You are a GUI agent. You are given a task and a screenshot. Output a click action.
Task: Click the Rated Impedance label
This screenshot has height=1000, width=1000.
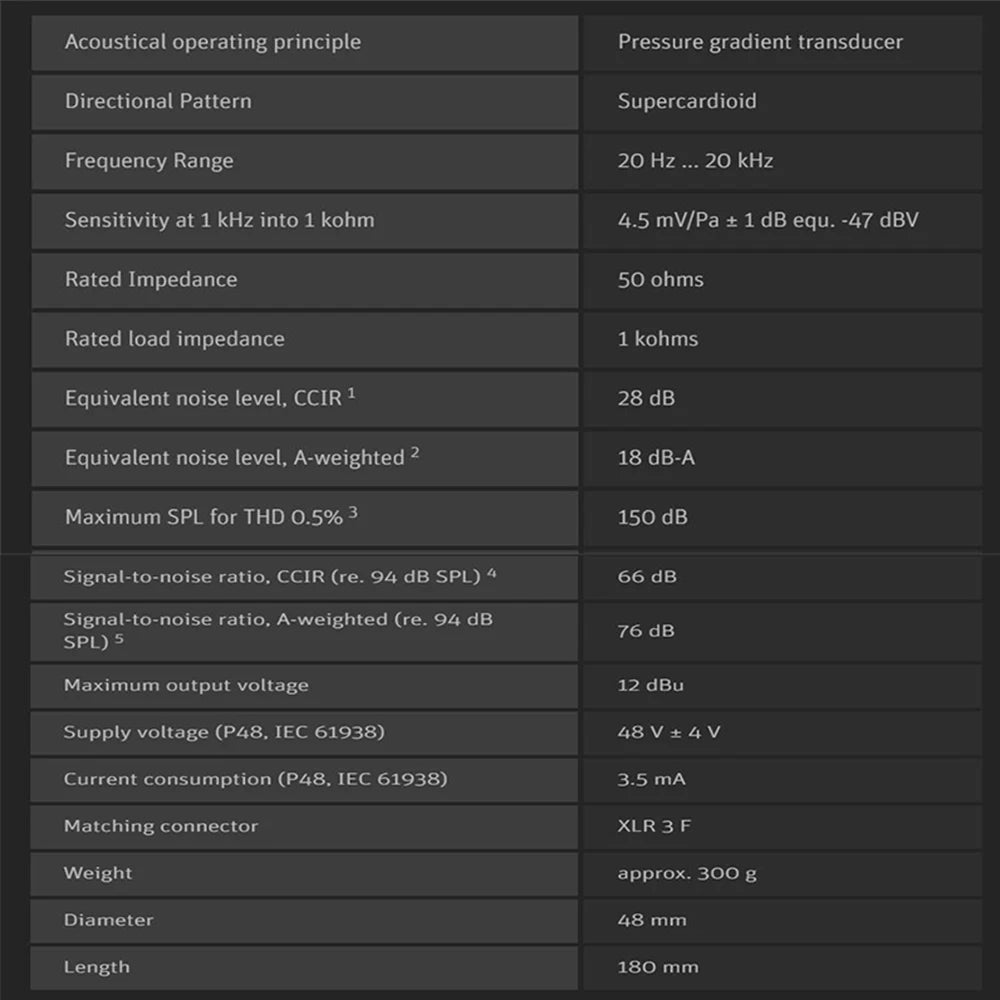(151, 279)
